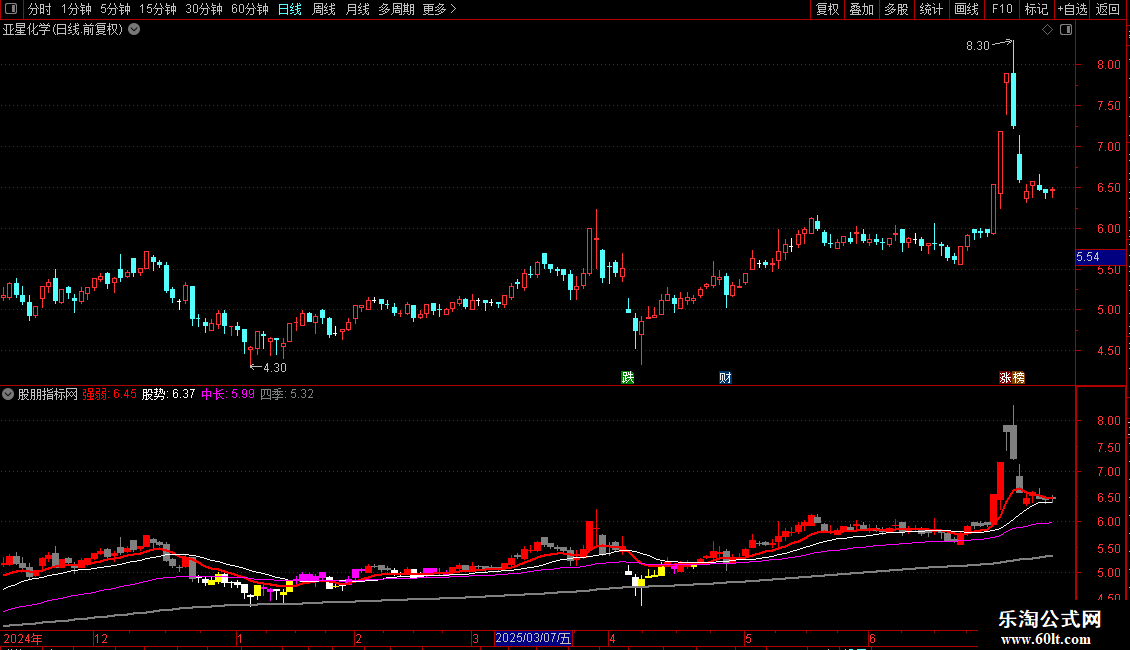Click the 8.30 high price label

978,46
